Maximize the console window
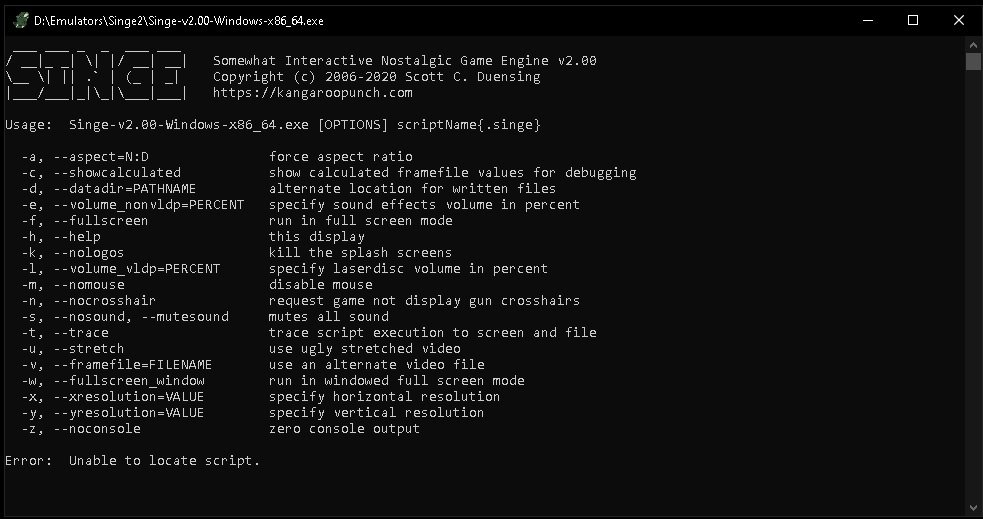 click(913, 21)
